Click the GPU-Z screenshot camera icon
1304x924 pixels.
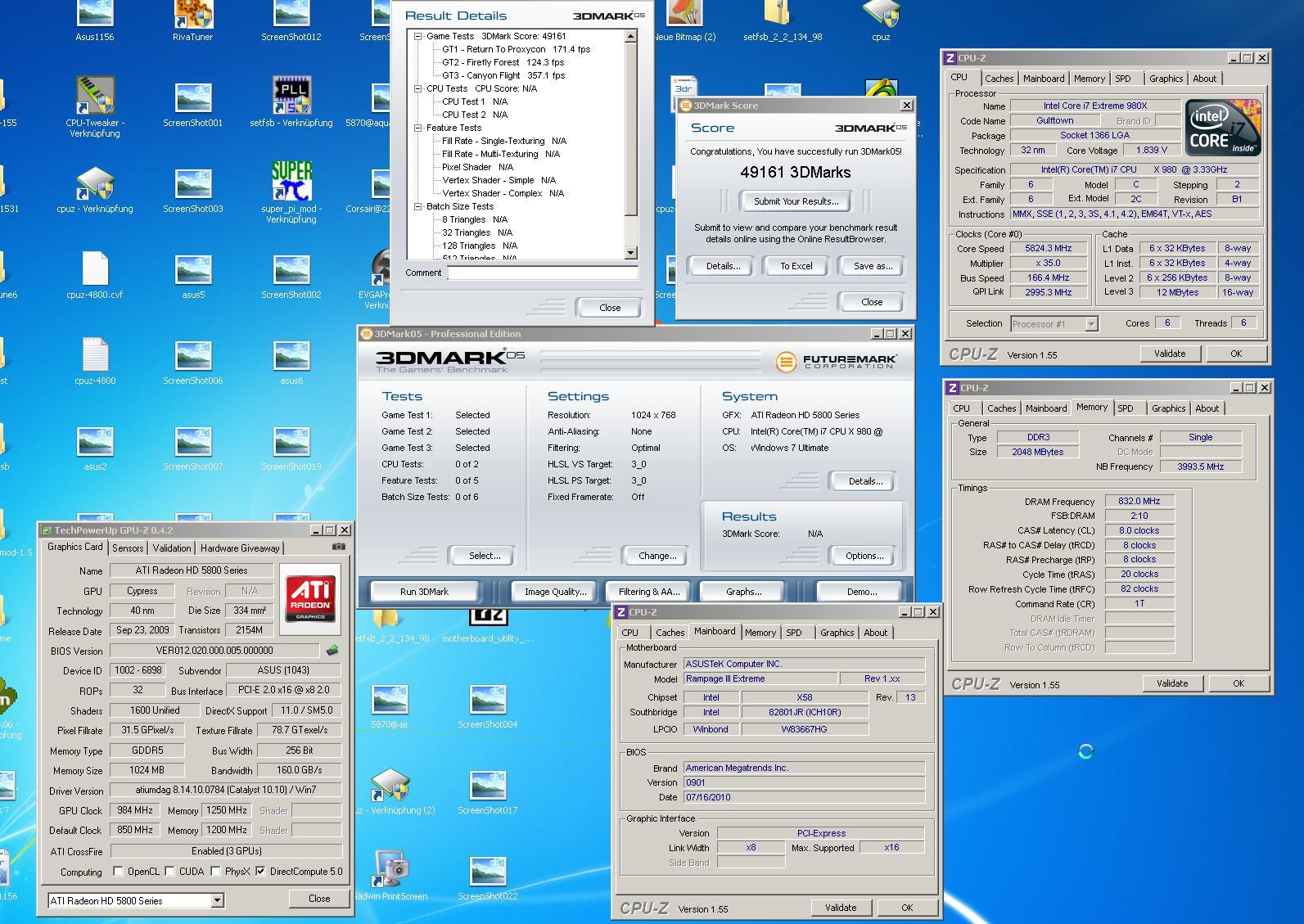[339, 547]
